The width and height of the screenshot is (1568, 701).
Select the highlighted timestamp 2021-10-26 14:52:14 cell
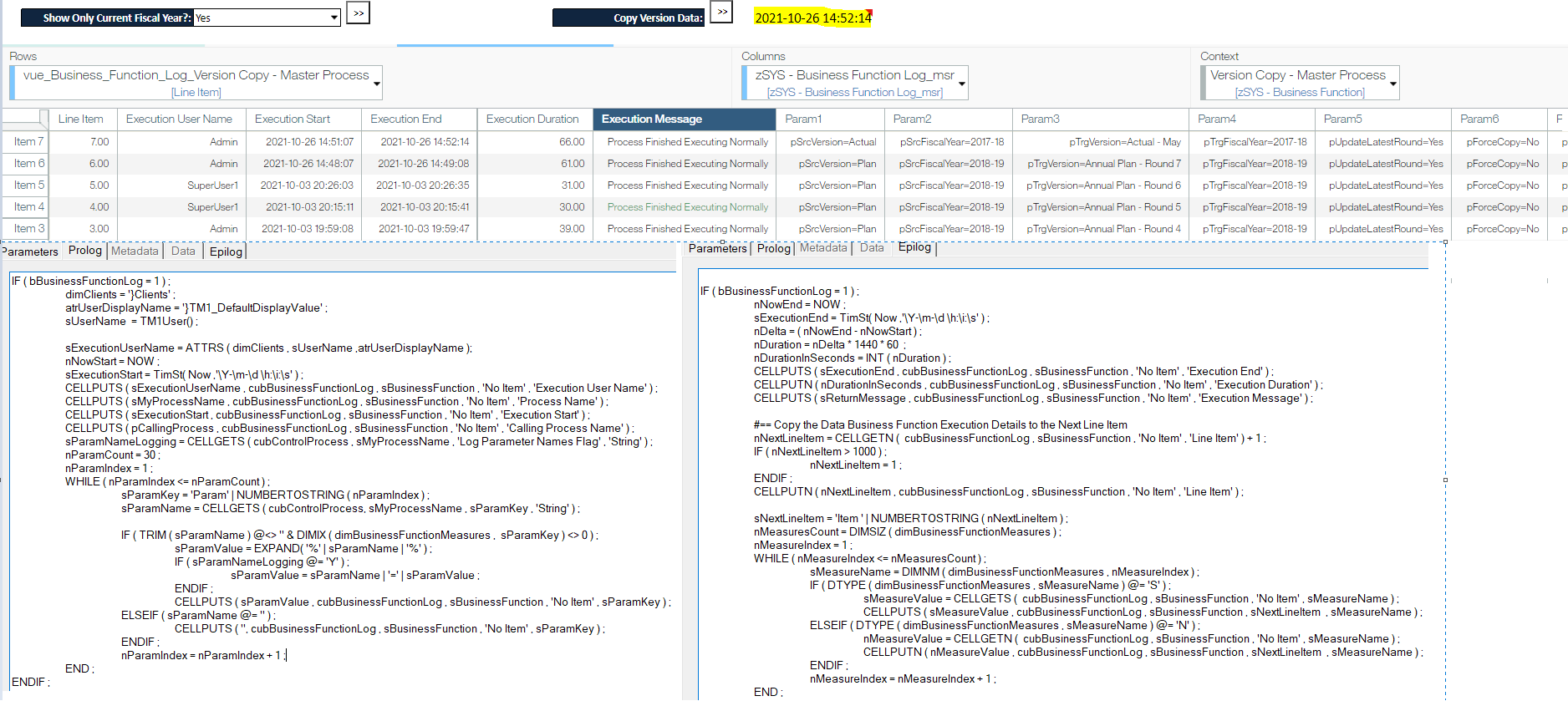click(812, 18)
